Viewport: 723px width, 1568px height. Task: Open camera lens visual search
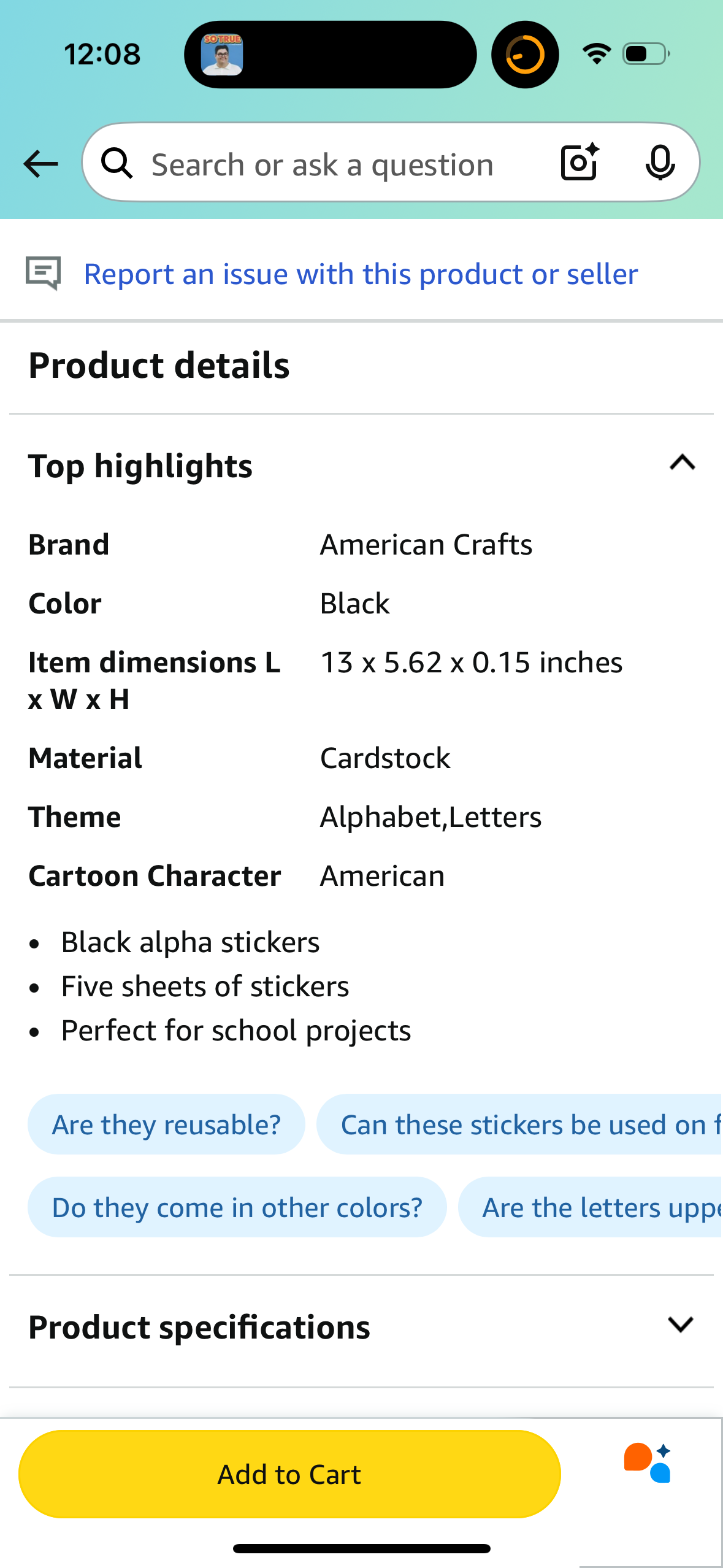tap(580, 163)
